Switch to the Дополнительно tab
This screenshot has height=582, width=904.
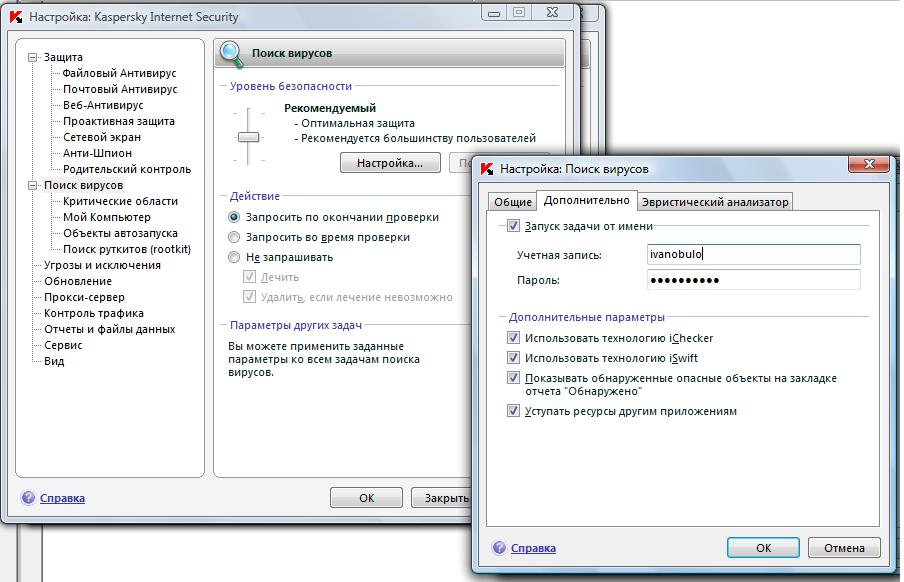[x=587, y=200]
